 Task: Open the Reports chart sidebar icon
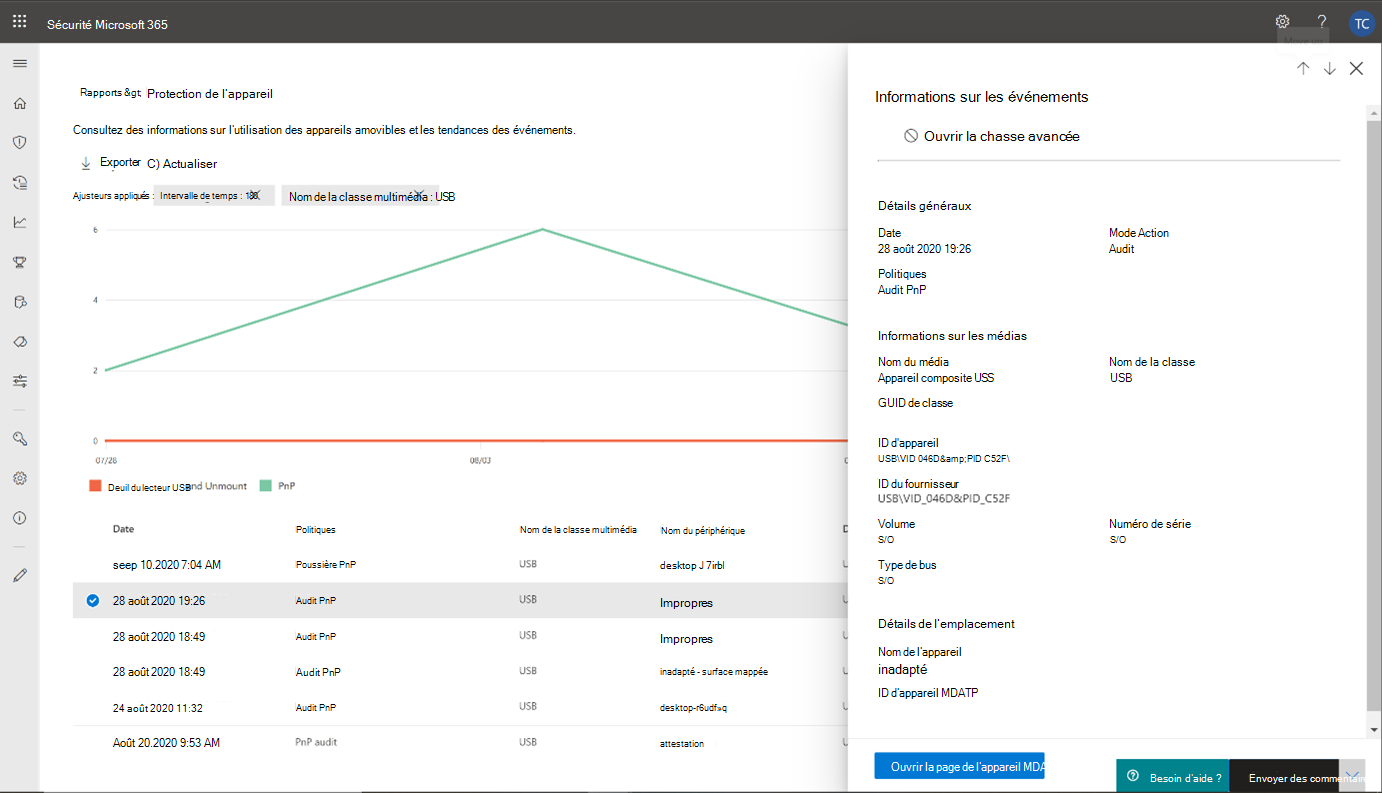(x=19, y=222)
